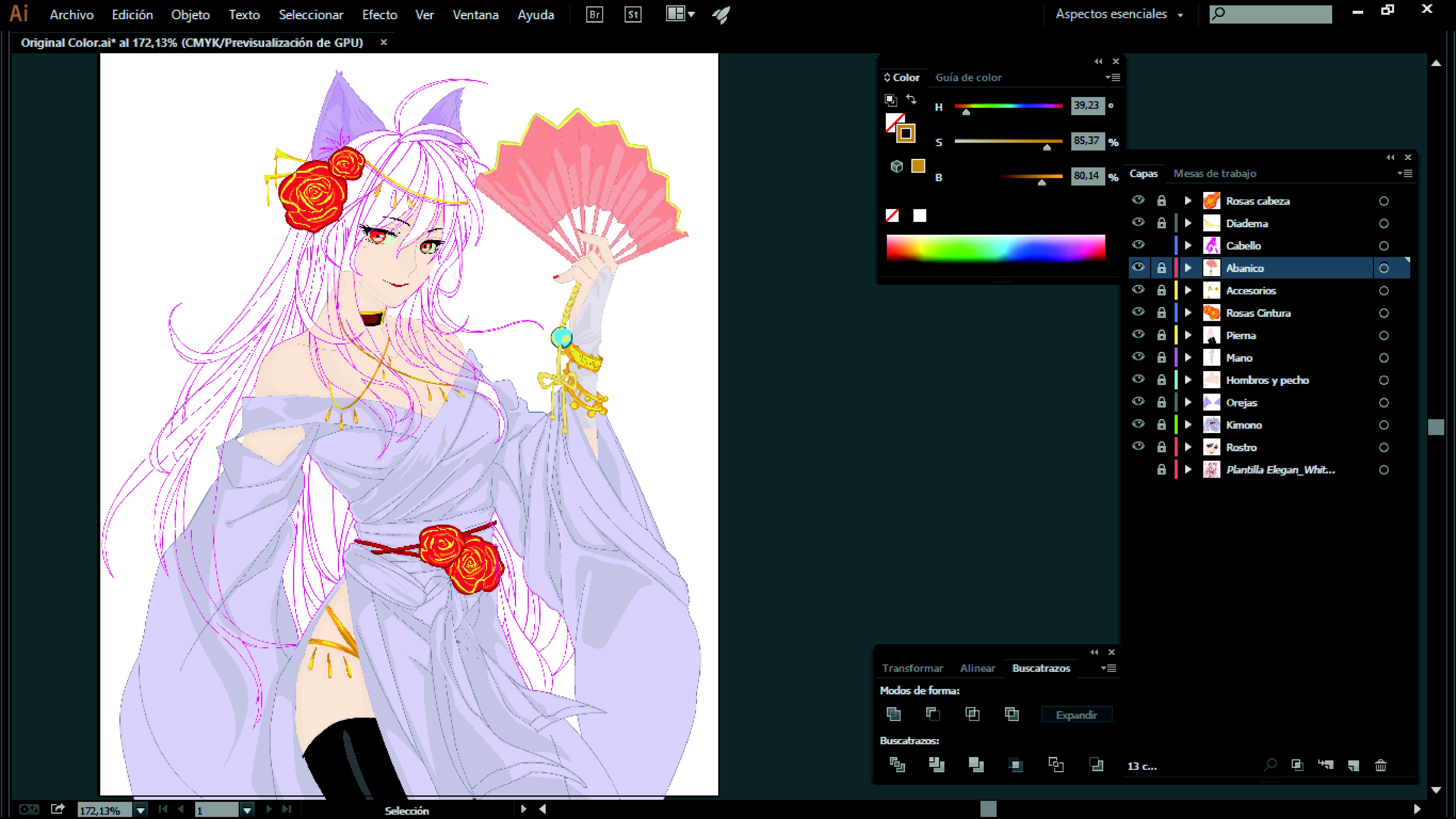Hide the Diadema layer
The height and width of the screenshot is (819, 1456).
tap(1138, 223)
